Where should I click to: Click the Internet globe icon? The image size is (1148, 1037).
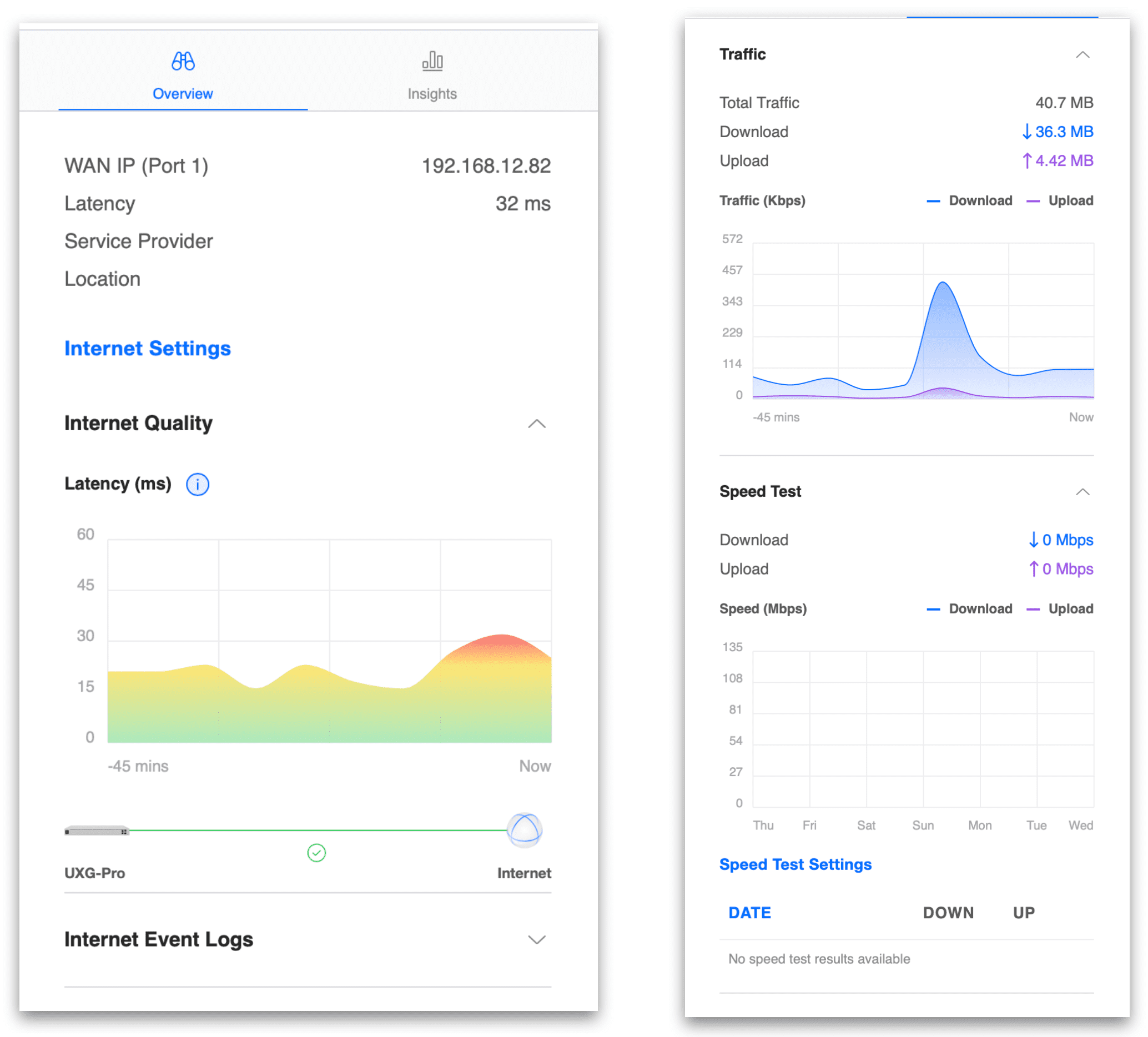coord(524,830)
